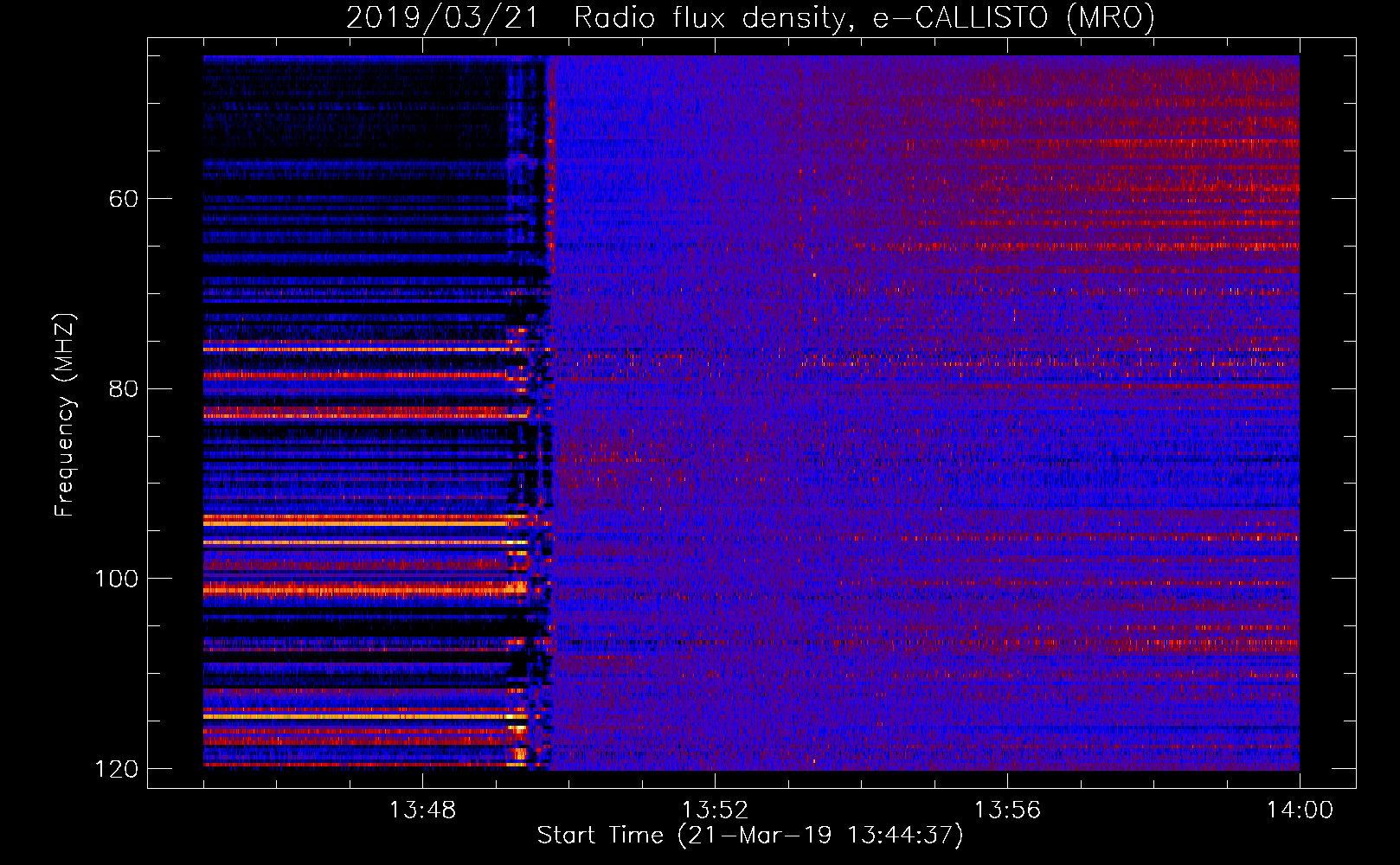1400x865 pixels.
Task: Click the time tick label "13:48"
Action: pyautogui.click(x=422, y=811)
